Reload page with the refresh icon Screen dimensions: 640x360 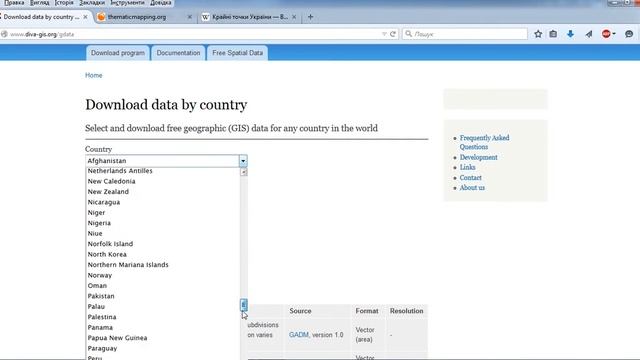(393, 34)
